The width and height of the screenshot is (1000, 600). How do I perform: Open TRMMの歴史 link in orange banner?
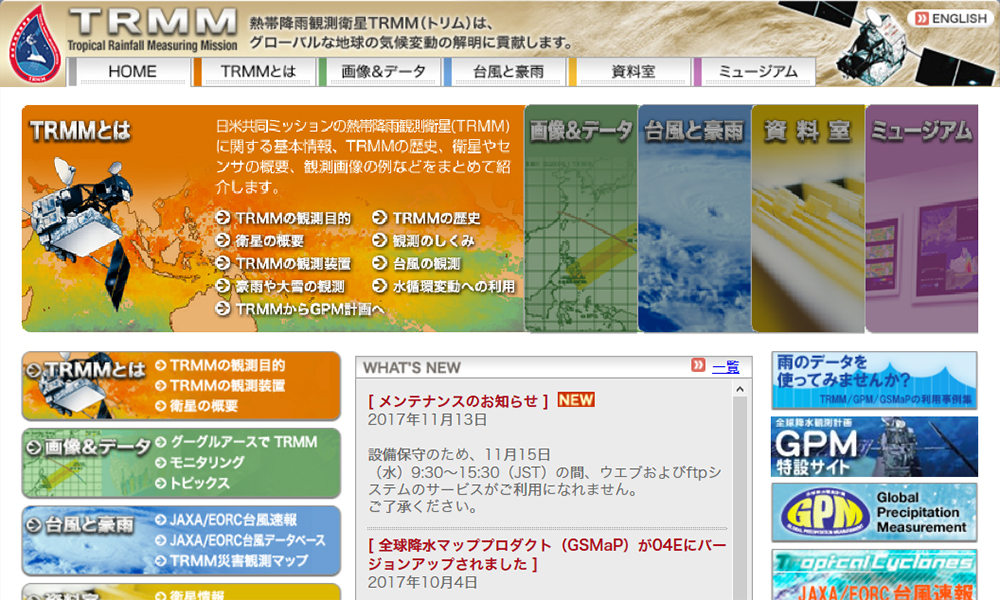436,218
